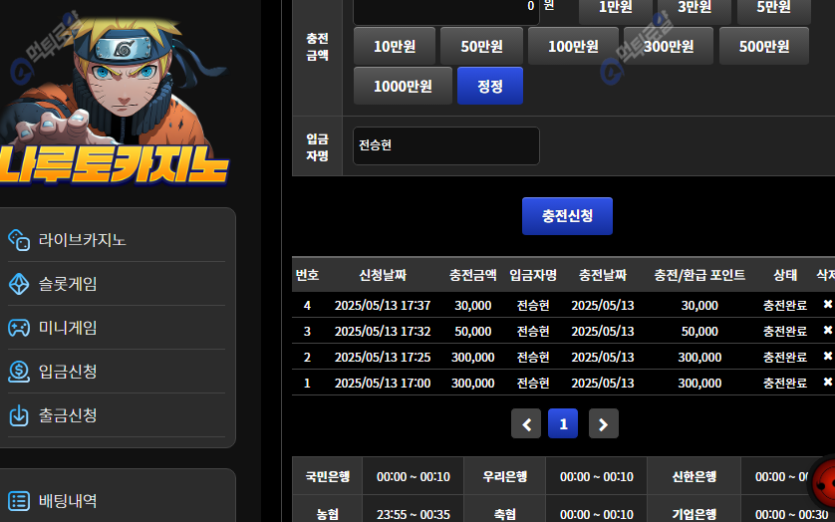Open 라이브카지노 menu item
Image resolution: width=835 pixels, height=522 pixels.
116,240
